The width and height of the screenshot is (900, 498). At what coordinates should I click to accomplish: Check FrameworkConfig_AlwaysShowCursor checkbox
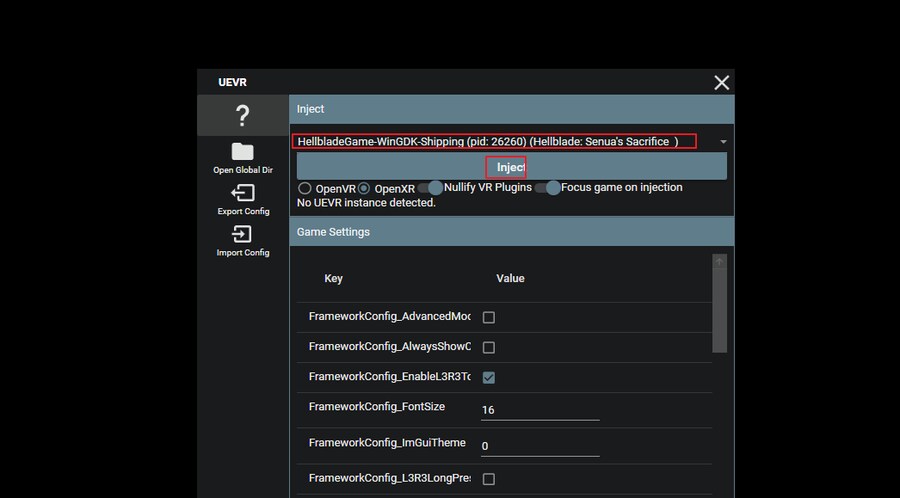(x=489, y=347)
